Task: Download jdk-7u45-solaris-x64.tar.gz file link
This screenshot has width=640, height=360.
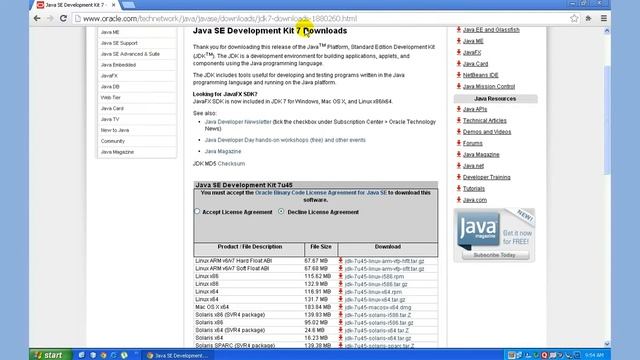Action: (x=378, y=338)
